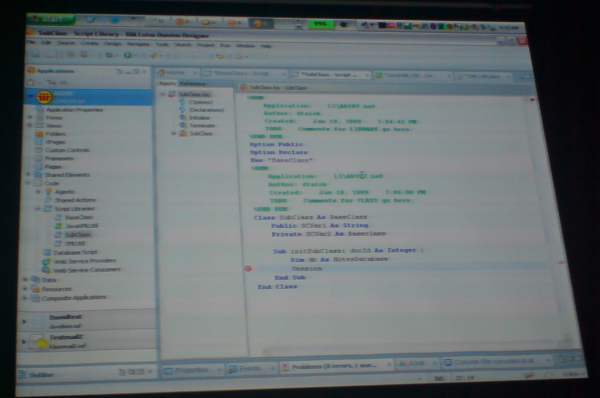Click the 'Option Declare' code line
This screenshot has height=398, width=600.
[x=279, y=152]
